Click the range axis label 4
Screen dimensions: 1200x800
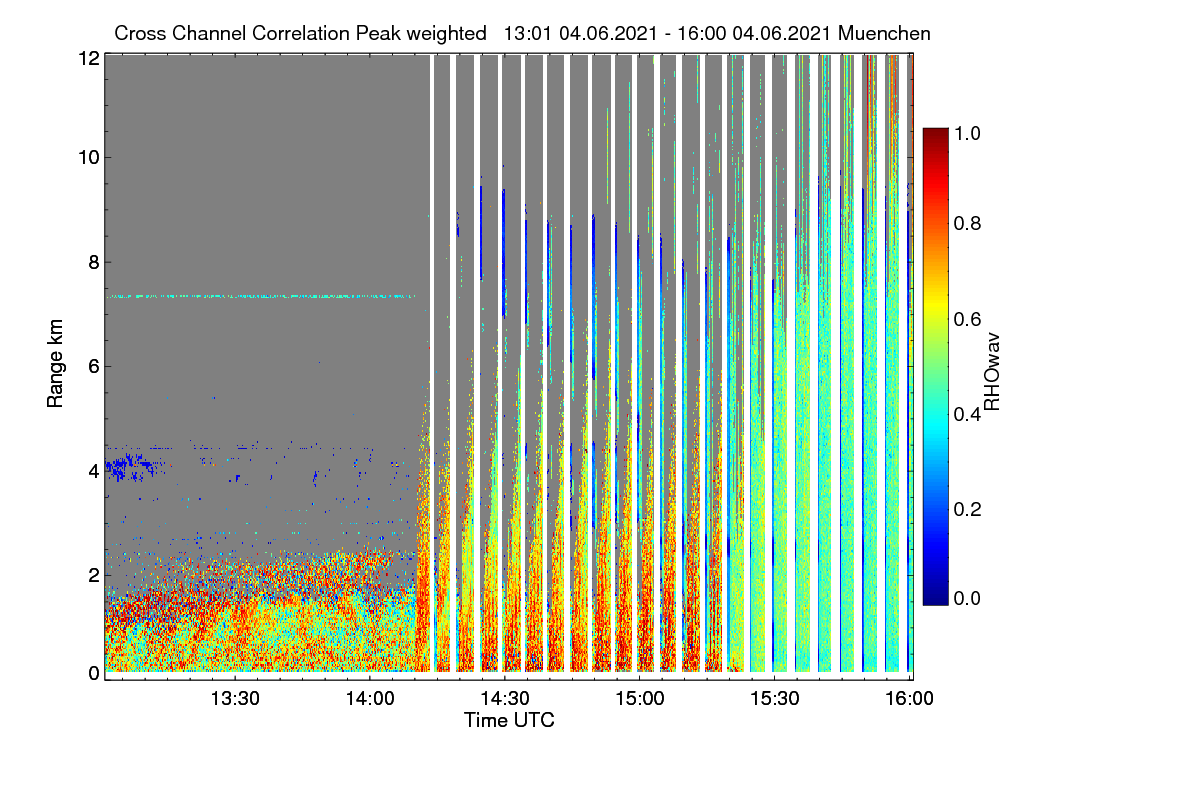93,470
